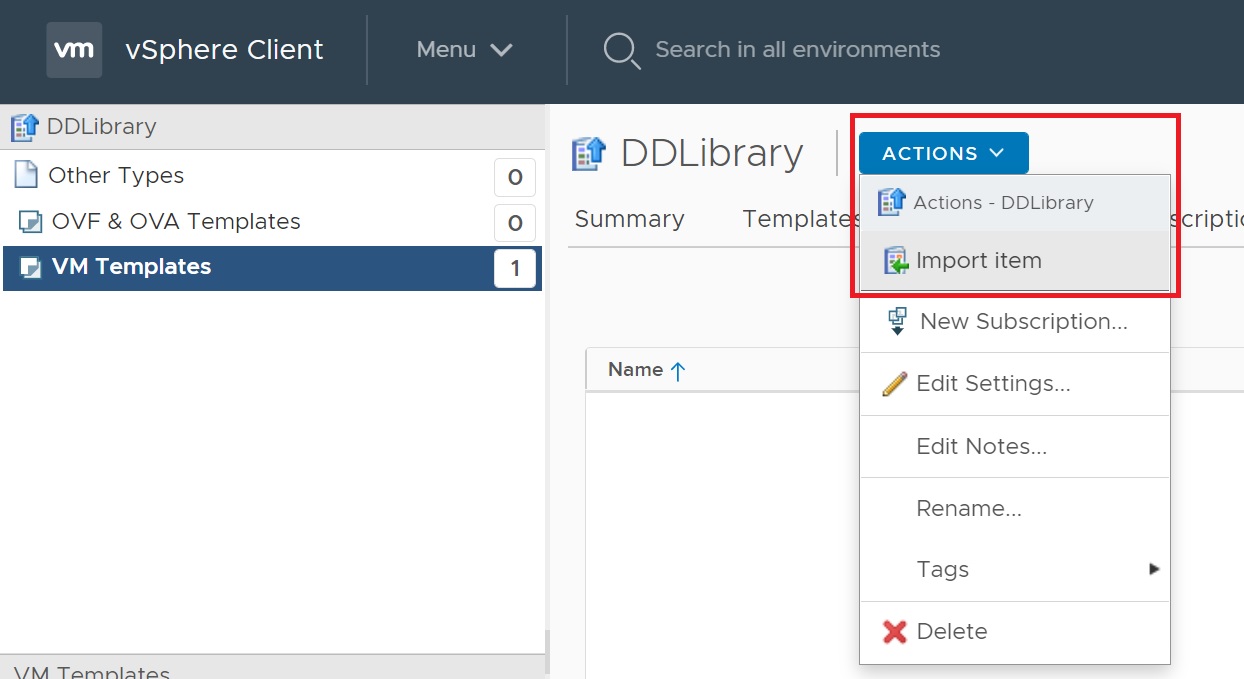Choose Edit Notes from actions menu
Screen dimensions: 1244x679
(x=981, y=447)
